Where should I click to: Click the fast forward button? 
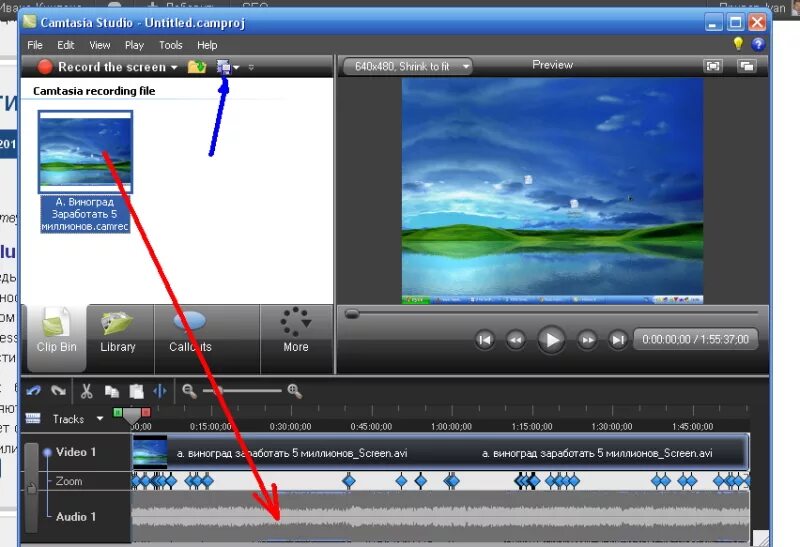587,340
